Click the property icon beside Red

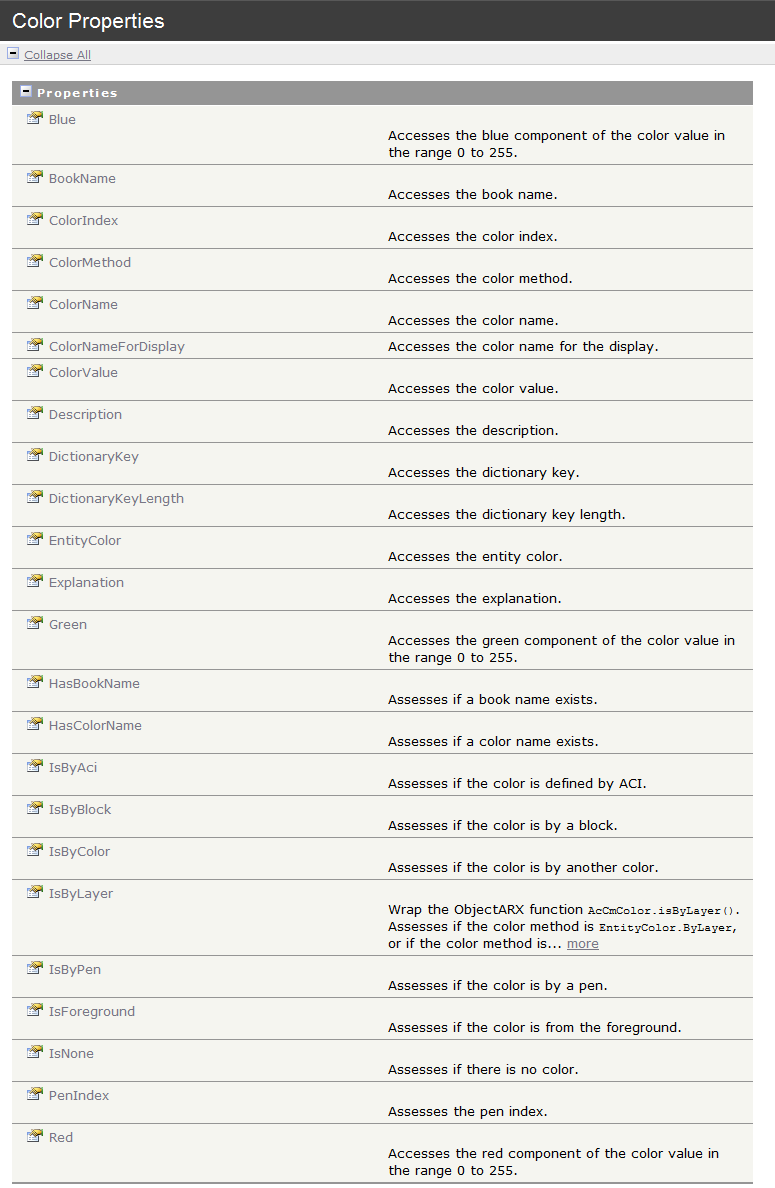click(35, 1137)
